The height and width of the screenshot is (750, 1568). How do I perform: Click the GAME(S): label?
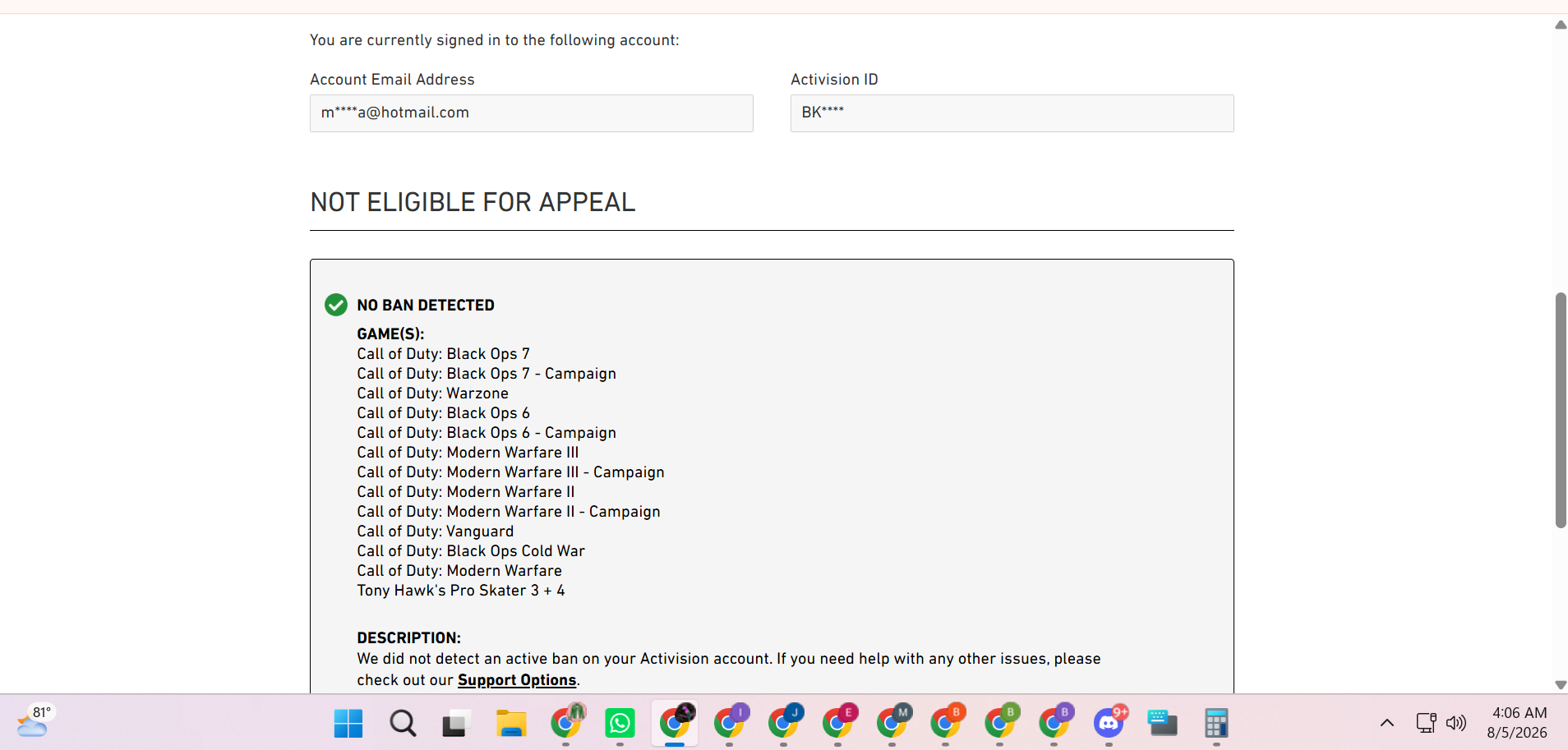[x=390, y=334]
